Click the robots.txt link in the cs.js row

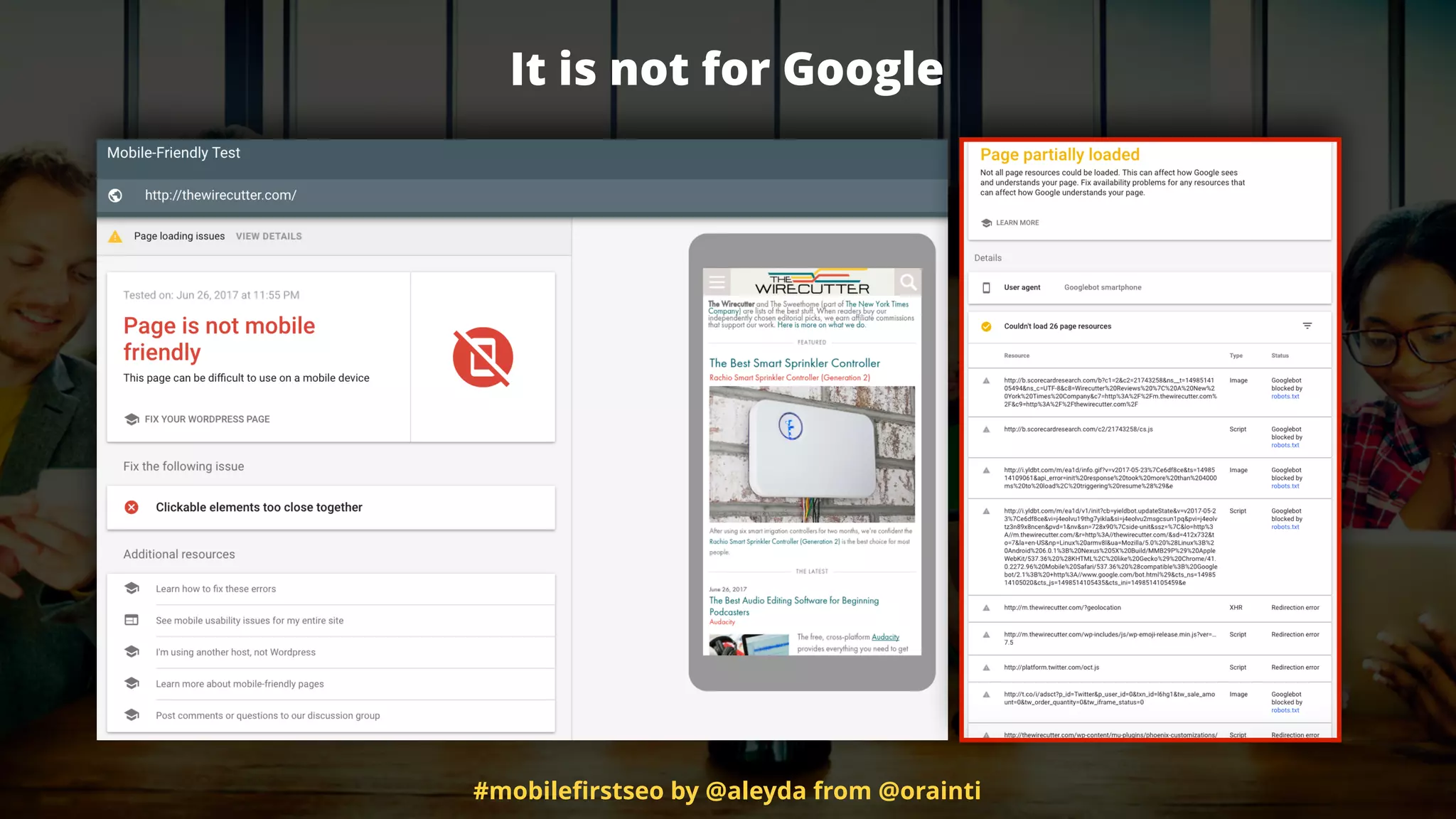point(1285,445)
